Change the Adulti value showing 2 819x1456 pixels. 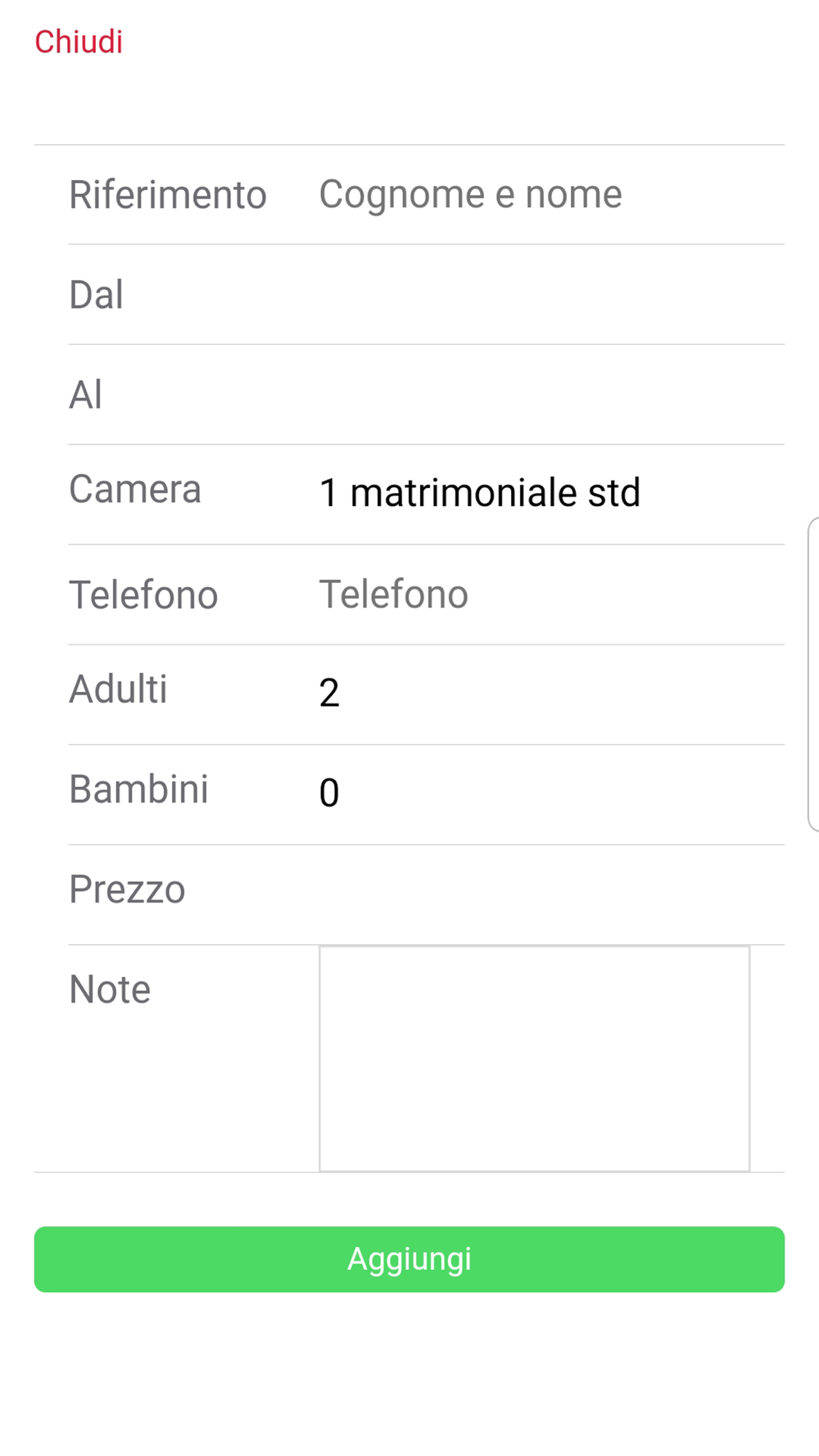click(329, 694)
